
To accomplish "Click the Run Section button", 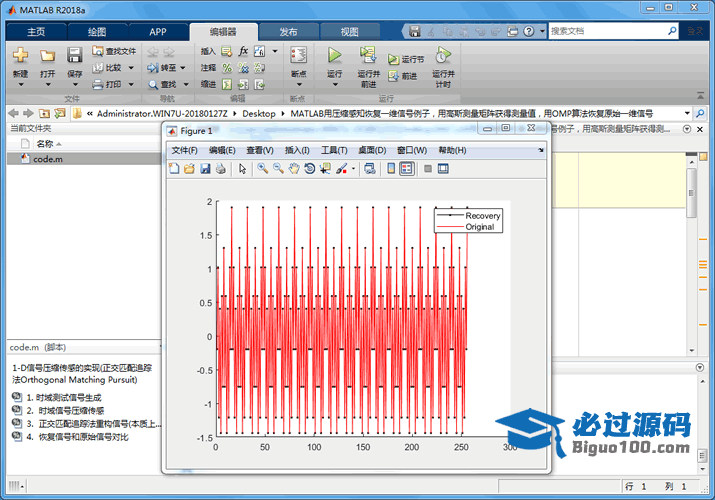I will pos(406,59).
